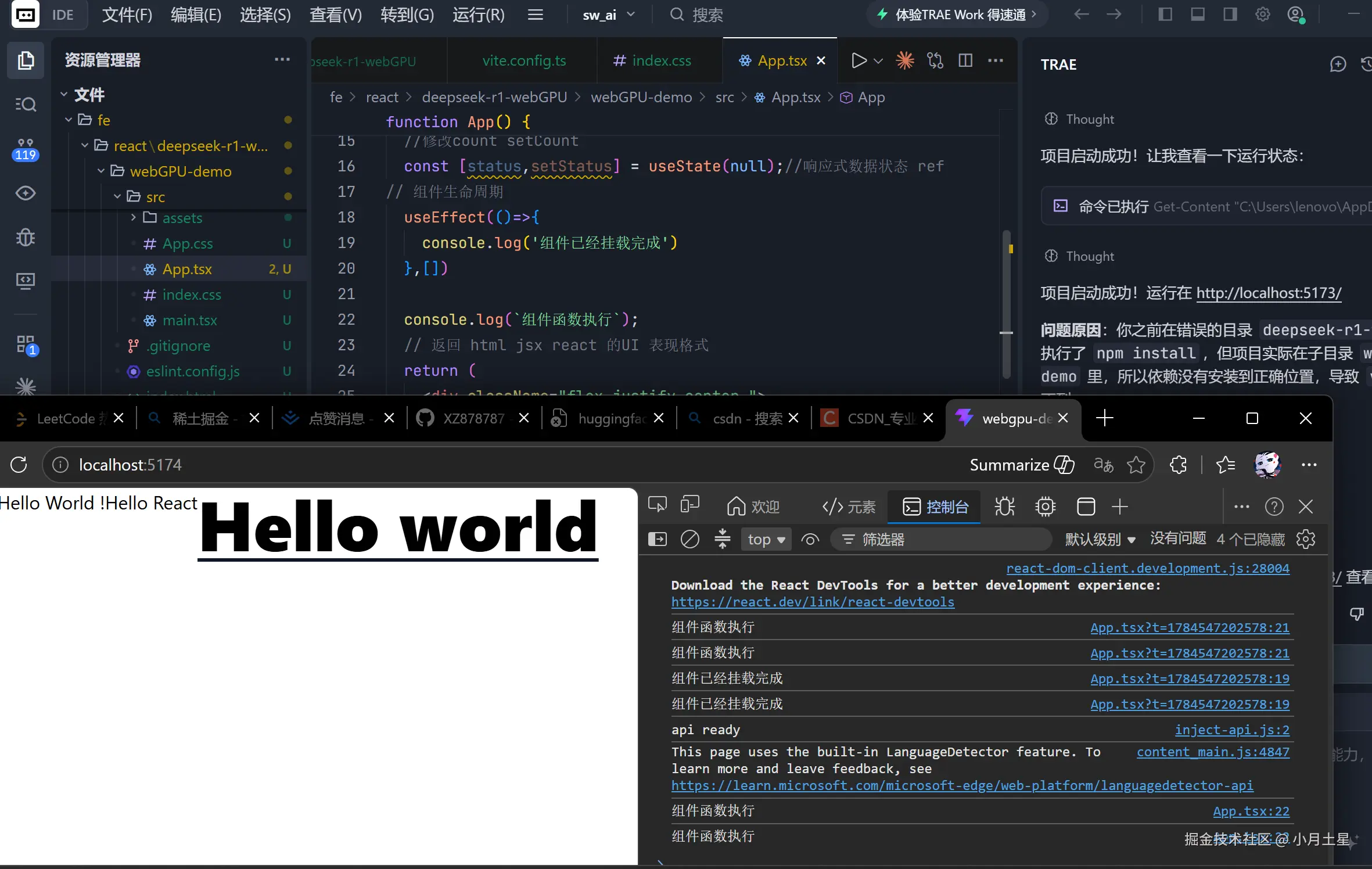Open the huggingface browser tab

coord(610,418)
